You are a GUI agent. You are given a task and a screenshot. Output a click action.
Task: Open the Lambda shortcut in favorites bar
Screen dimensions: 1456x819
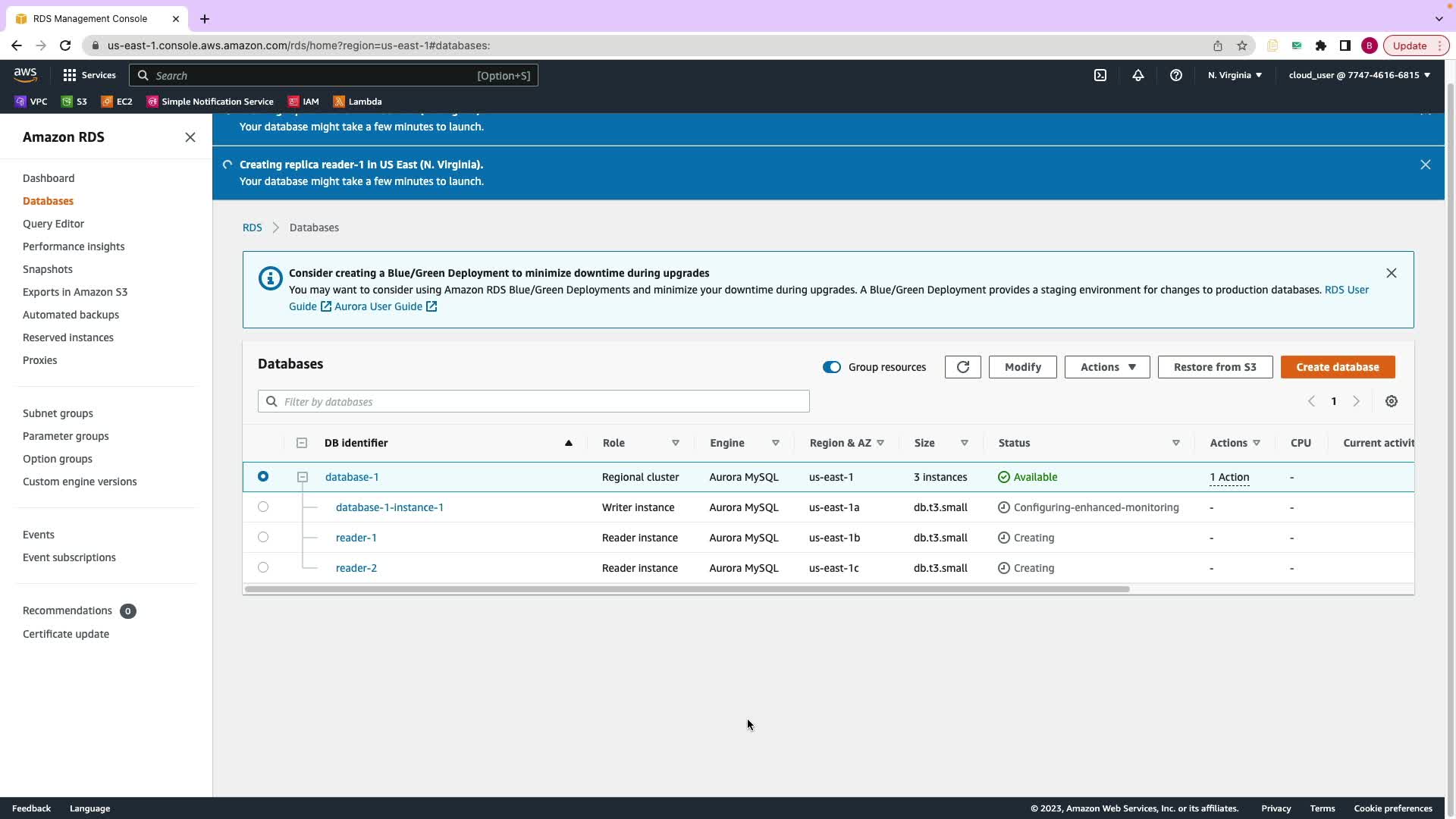click(357, 102)
